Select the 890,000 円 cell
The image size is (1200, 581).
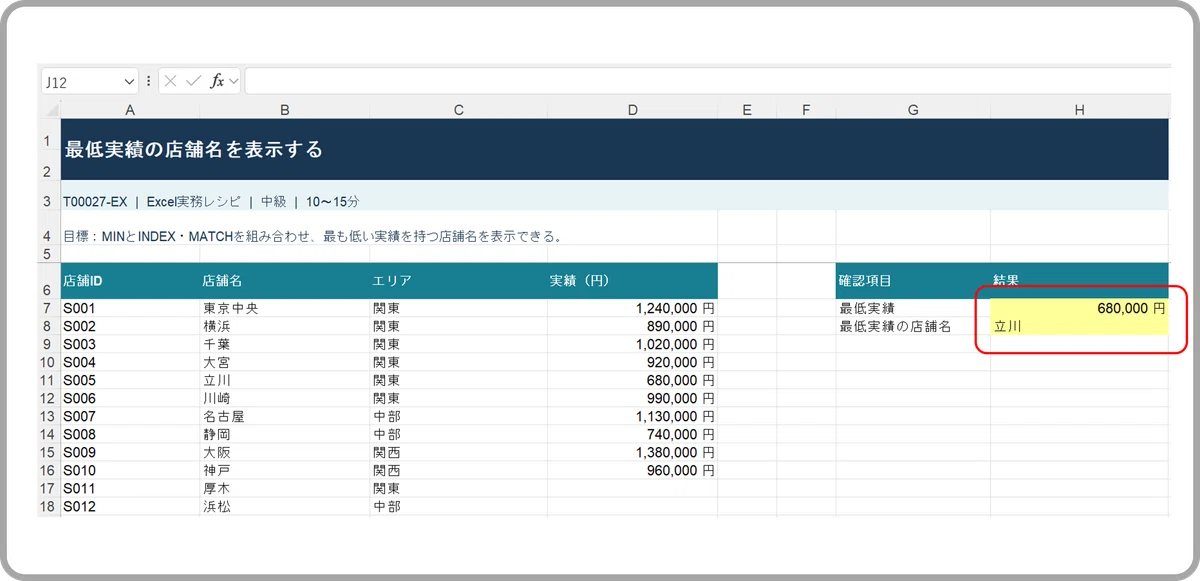(x=632, y=327)
